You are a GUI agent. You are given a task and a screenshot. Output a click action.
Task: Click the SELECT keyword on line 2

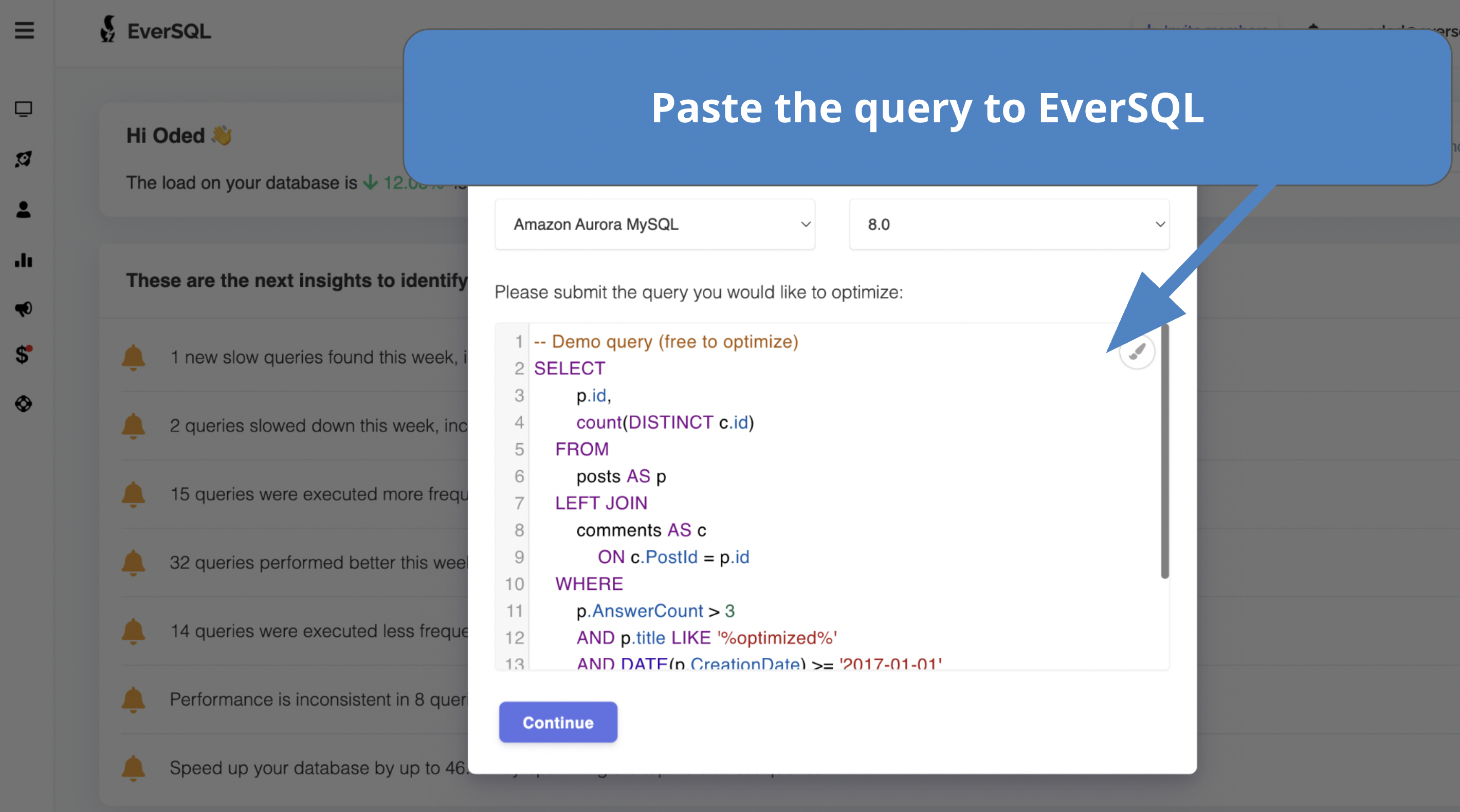[x=570, y=368]
